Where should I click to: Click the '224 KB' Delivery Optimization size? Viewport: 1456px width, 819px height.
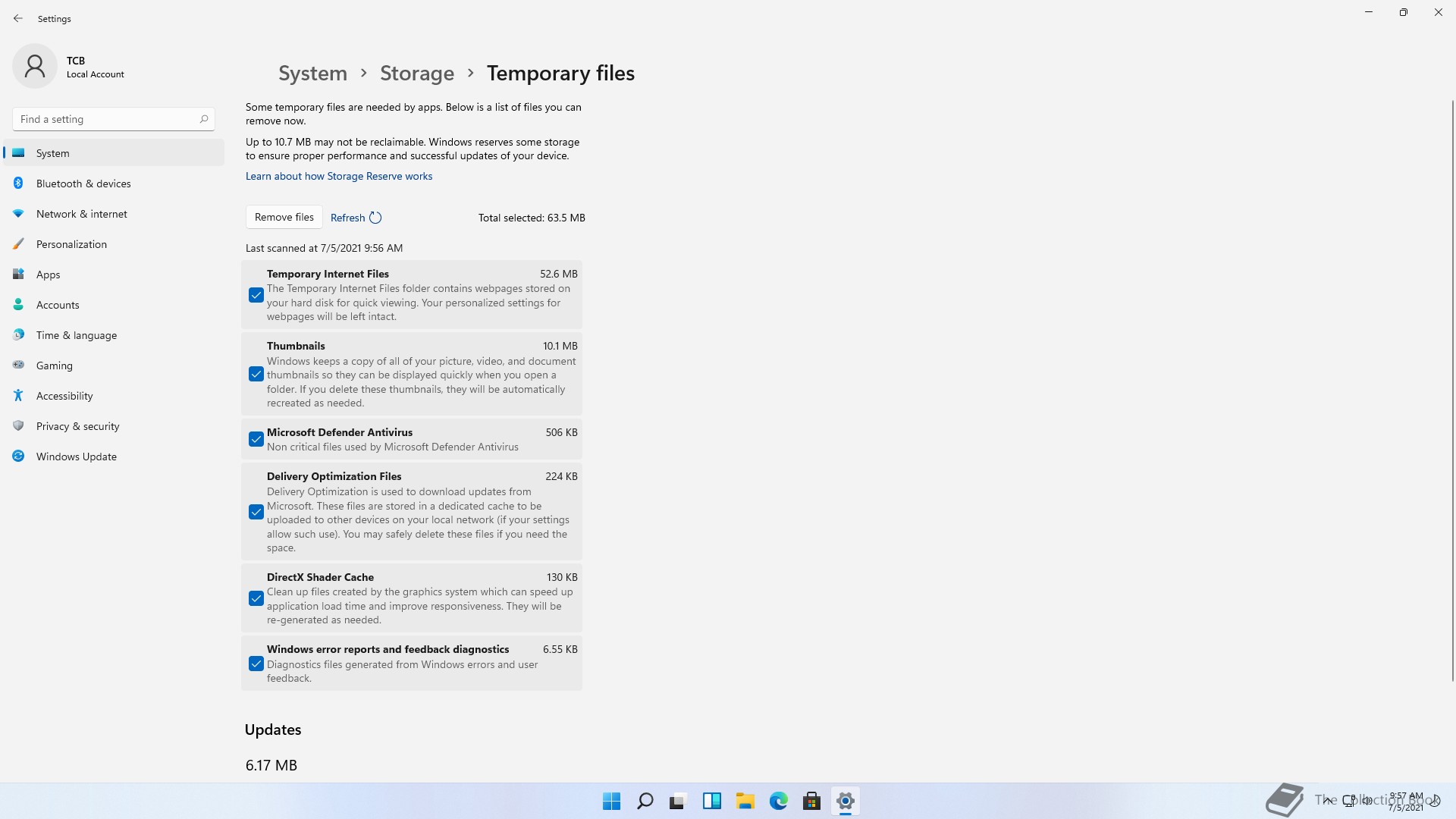coord(562,476)
